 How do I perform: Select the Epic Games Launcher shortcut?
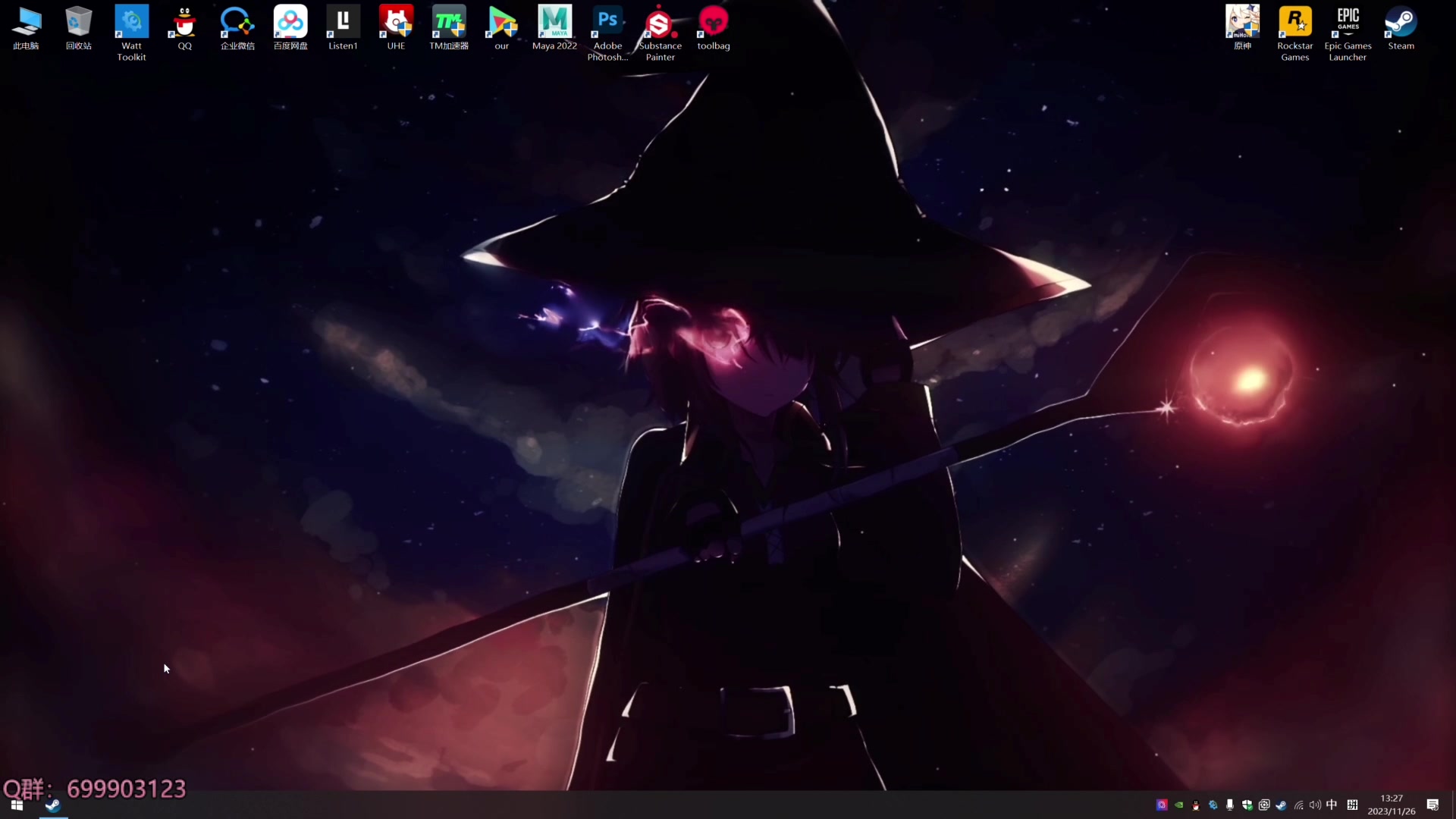1348,33
